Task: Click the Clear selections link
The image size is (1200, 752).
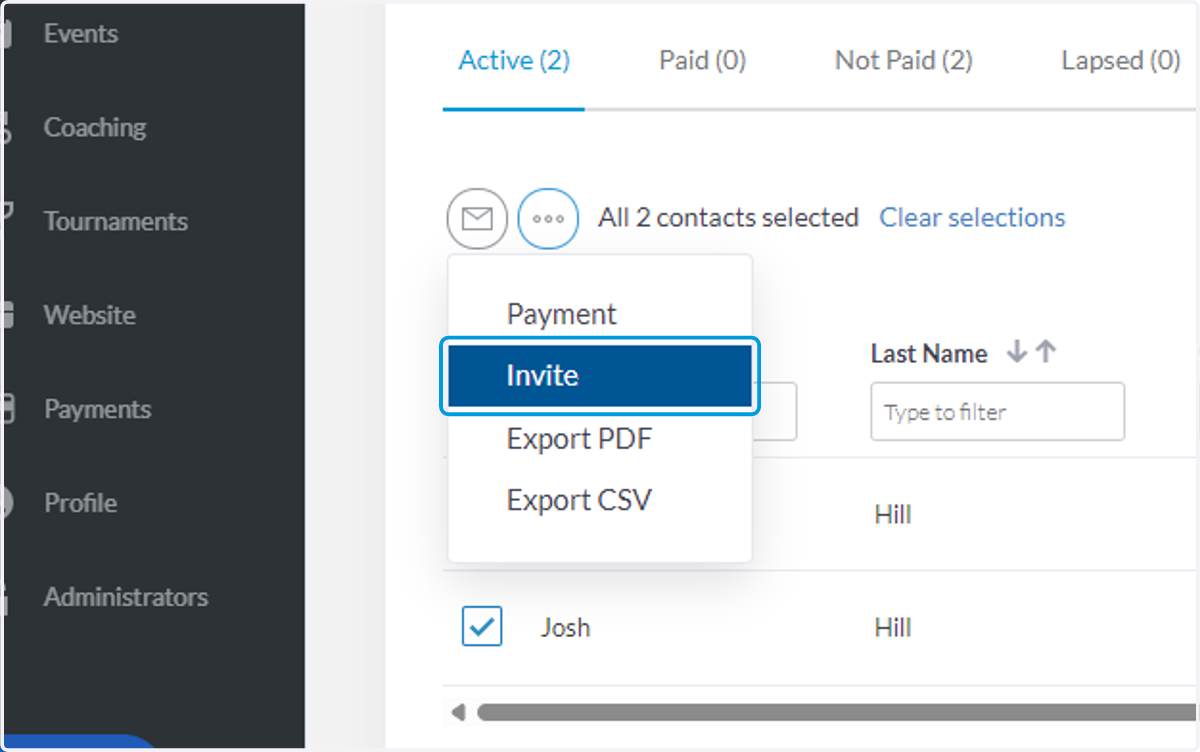Action: 972,217
